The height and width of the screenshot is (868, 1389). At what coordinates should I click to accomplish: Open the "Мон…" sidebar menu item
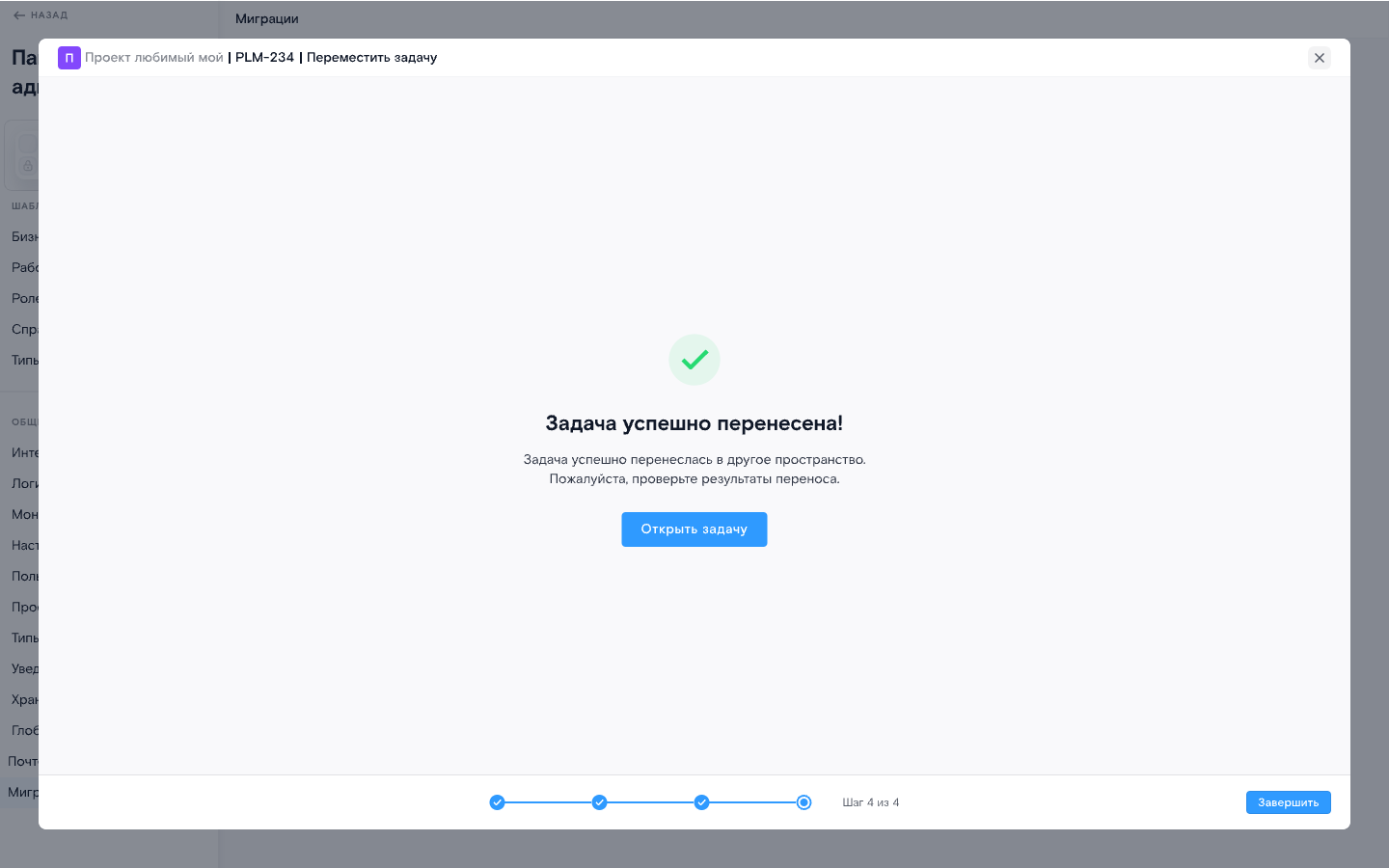point(24,514)
